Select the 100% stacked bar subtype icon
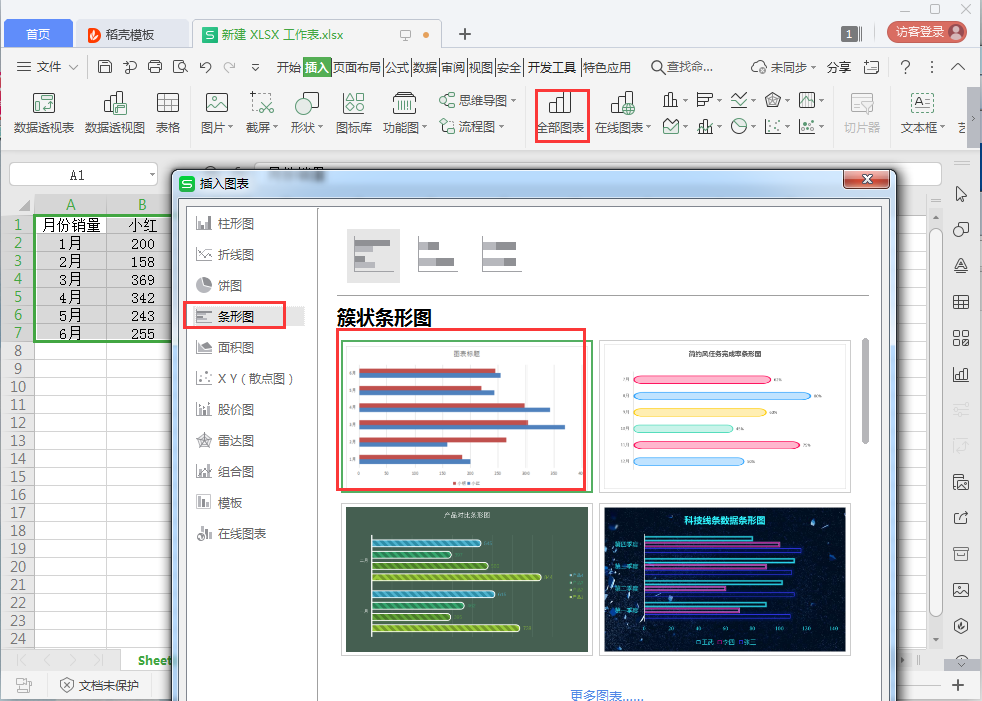Viewport: 982px width, 701px height. tap(501, 254)
